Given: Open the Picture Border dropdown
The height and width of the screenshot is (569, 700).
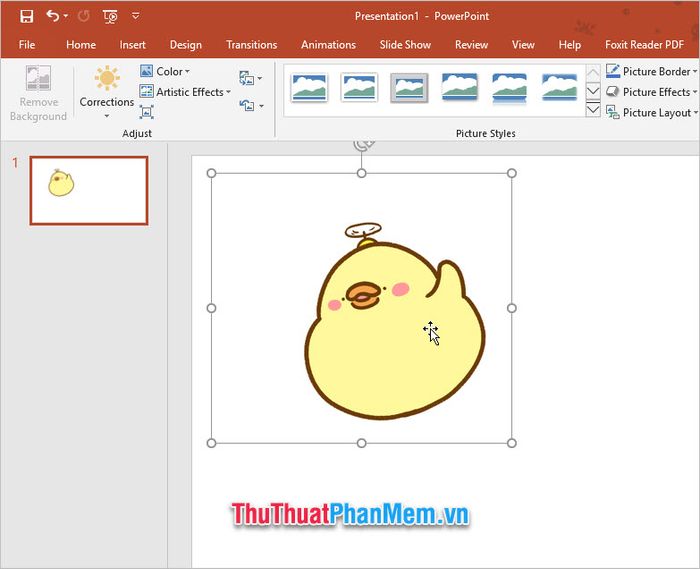Looking at the screenshot, I should [x=652, y=72].
